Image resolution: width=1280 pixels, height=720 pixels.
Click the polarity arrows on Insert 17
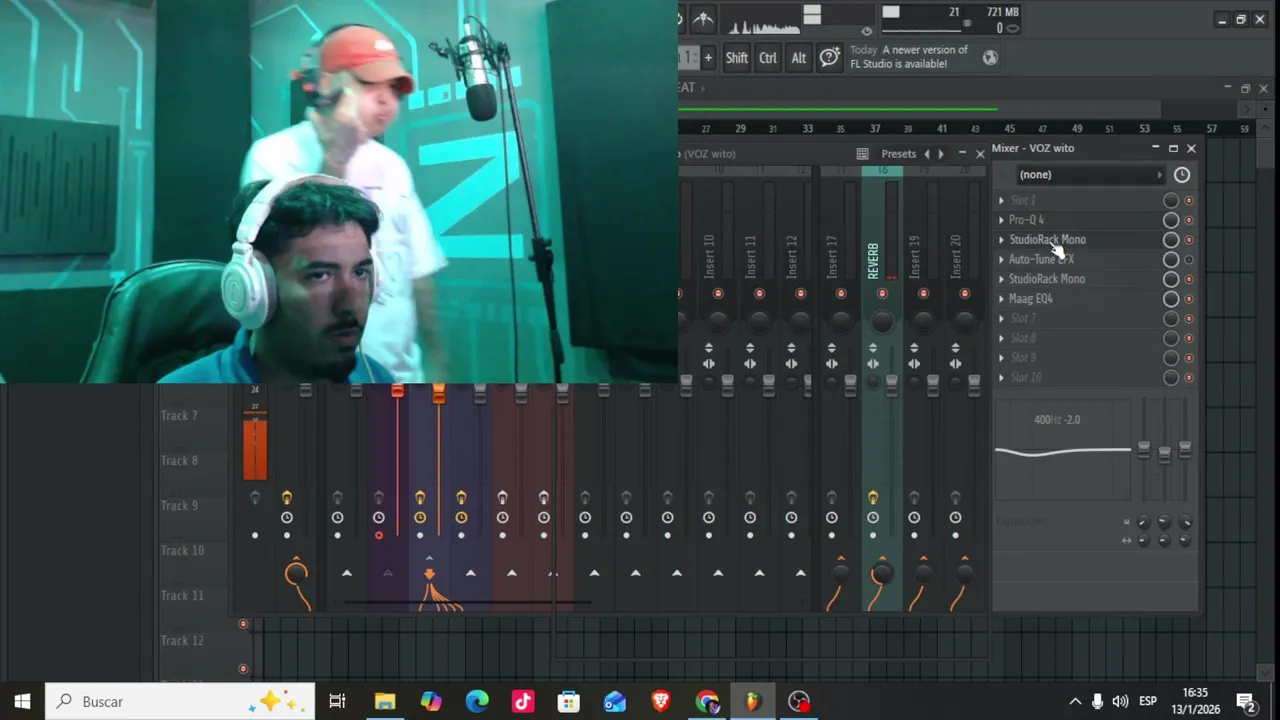point(832,347)
